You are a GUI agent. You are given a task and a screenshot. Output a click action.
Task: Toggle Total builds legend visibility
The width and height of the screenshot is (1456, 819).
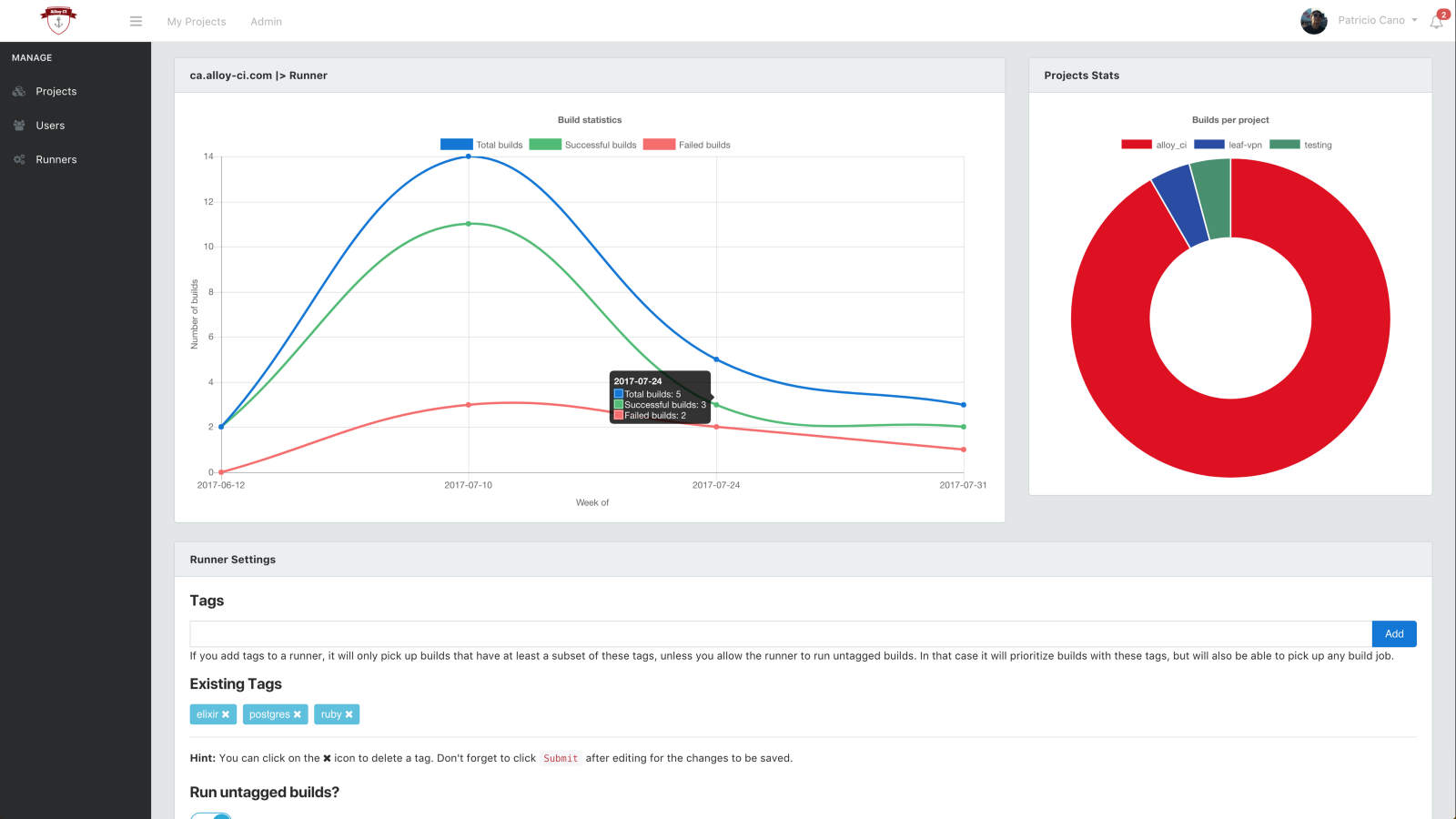481,145
